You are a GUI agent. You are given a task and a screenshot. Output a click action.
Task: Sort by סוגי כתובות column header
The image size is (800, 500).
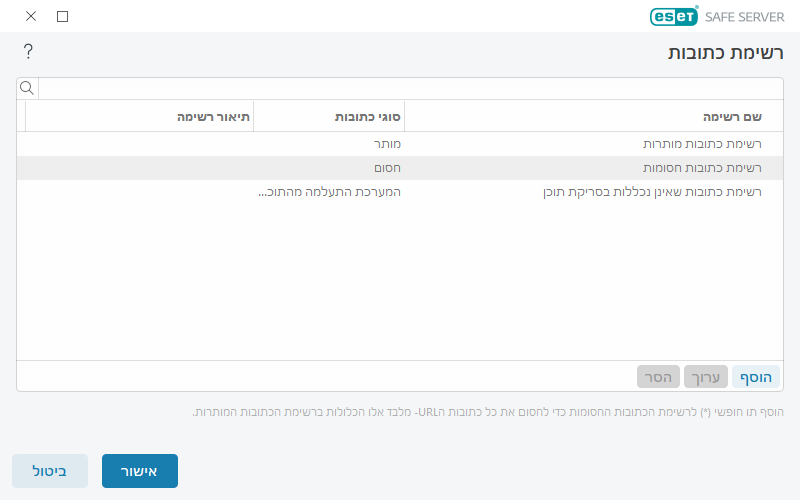coord(329,117)
